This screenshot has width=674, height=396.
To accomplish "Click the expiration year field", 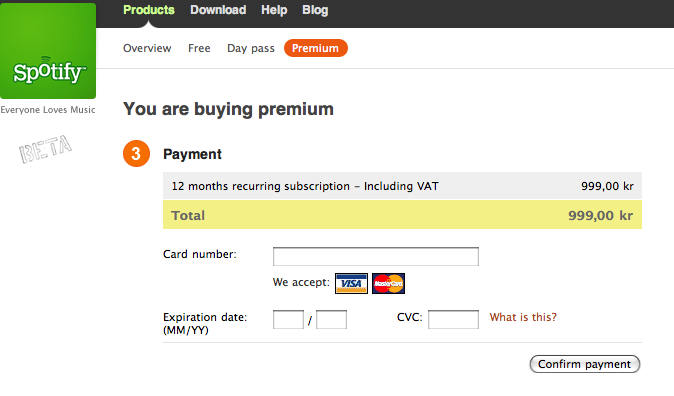I will click(x=331, y=319).
